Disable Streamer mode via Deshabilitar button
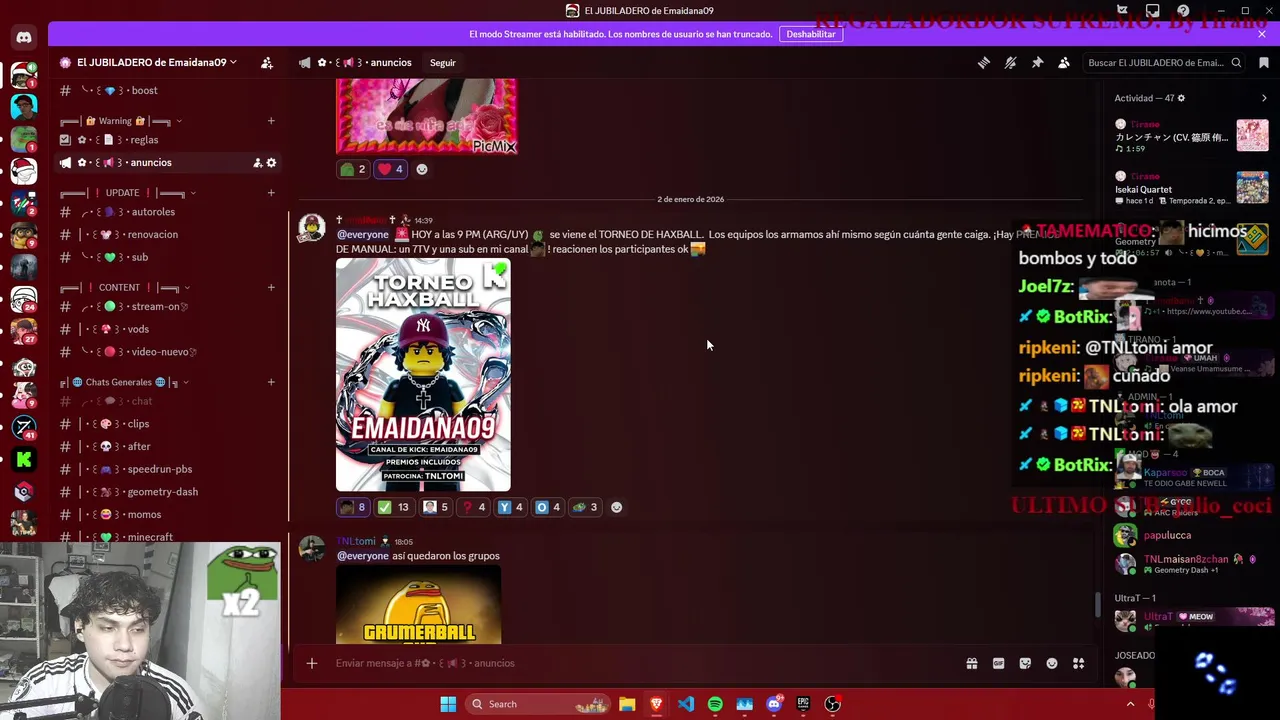This screenshot has width=1280, height=720. click(811, 34)
